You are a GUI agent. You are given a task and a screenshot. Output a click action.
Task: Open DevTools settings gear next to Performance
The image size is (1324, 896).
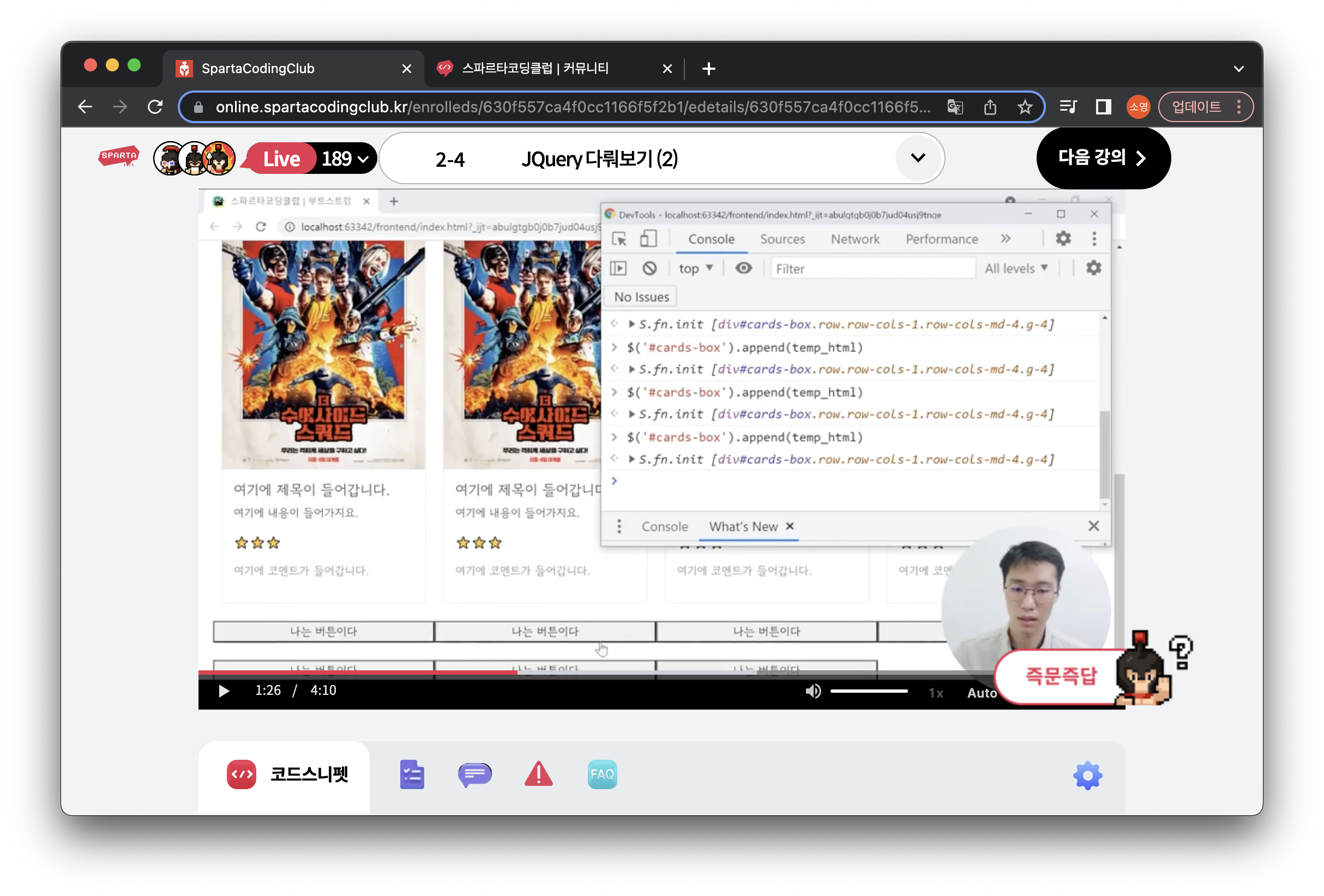click(1062, 239)
